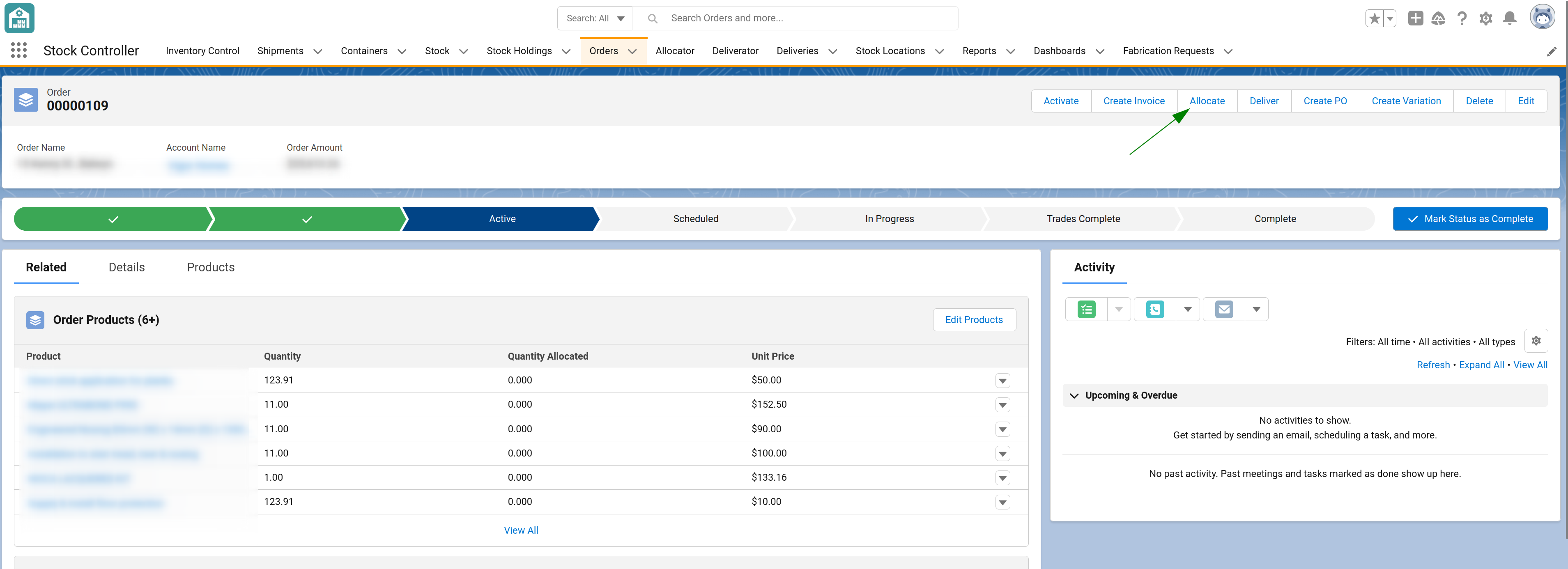This screenshot has height=569, width=1568.
Task: Open Setup gear icon in header
Action: click(1486, 18)
